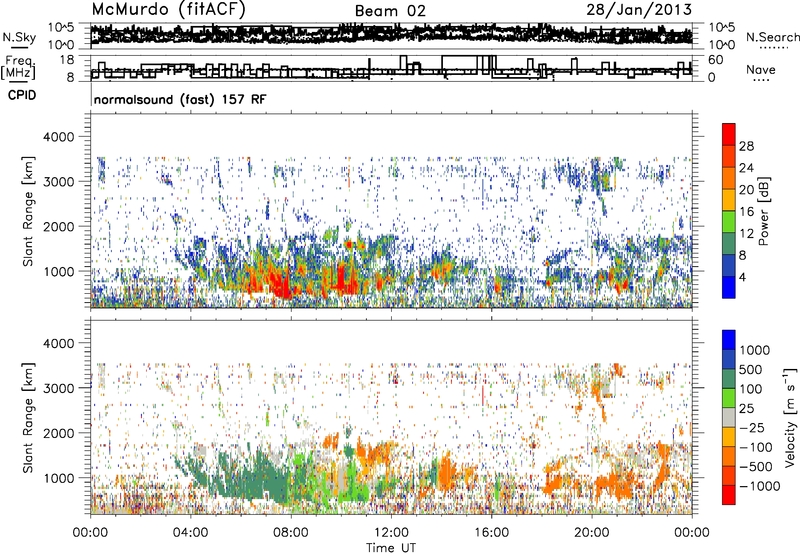Image resolution: width=800 pixels, height=554 pixels.
Task: Select the '500' label on the Velocity colorbar
Action: pos(751,369)
